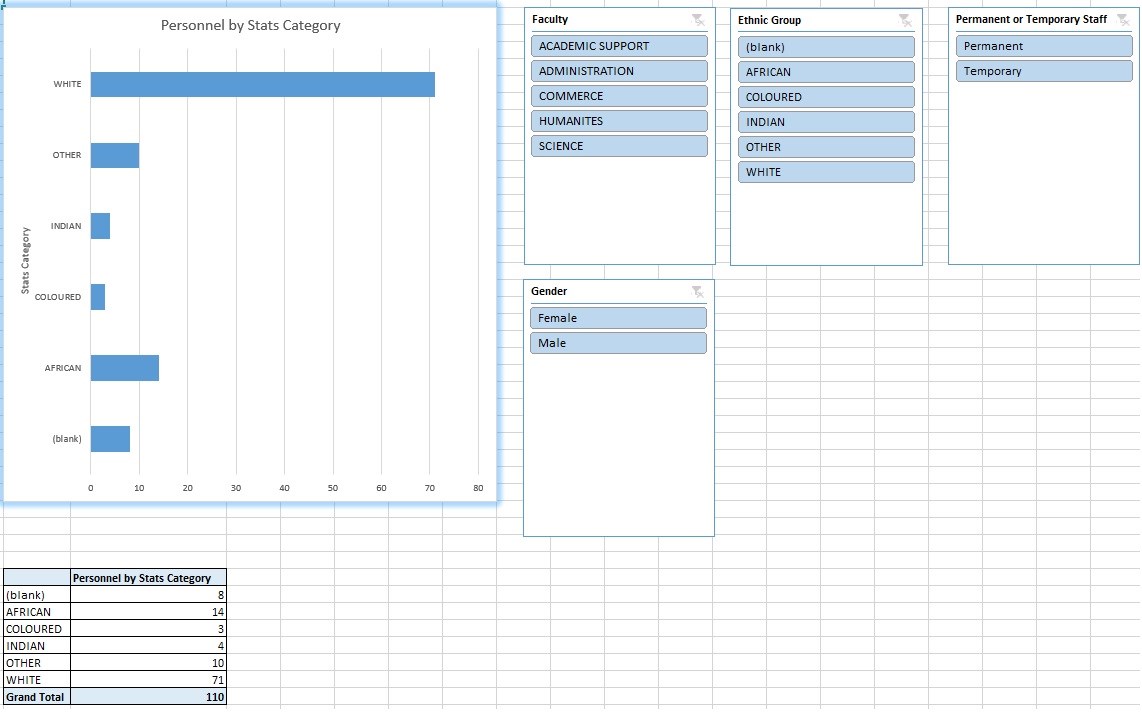Clear the Faculty slicer filter

point(696,19)
